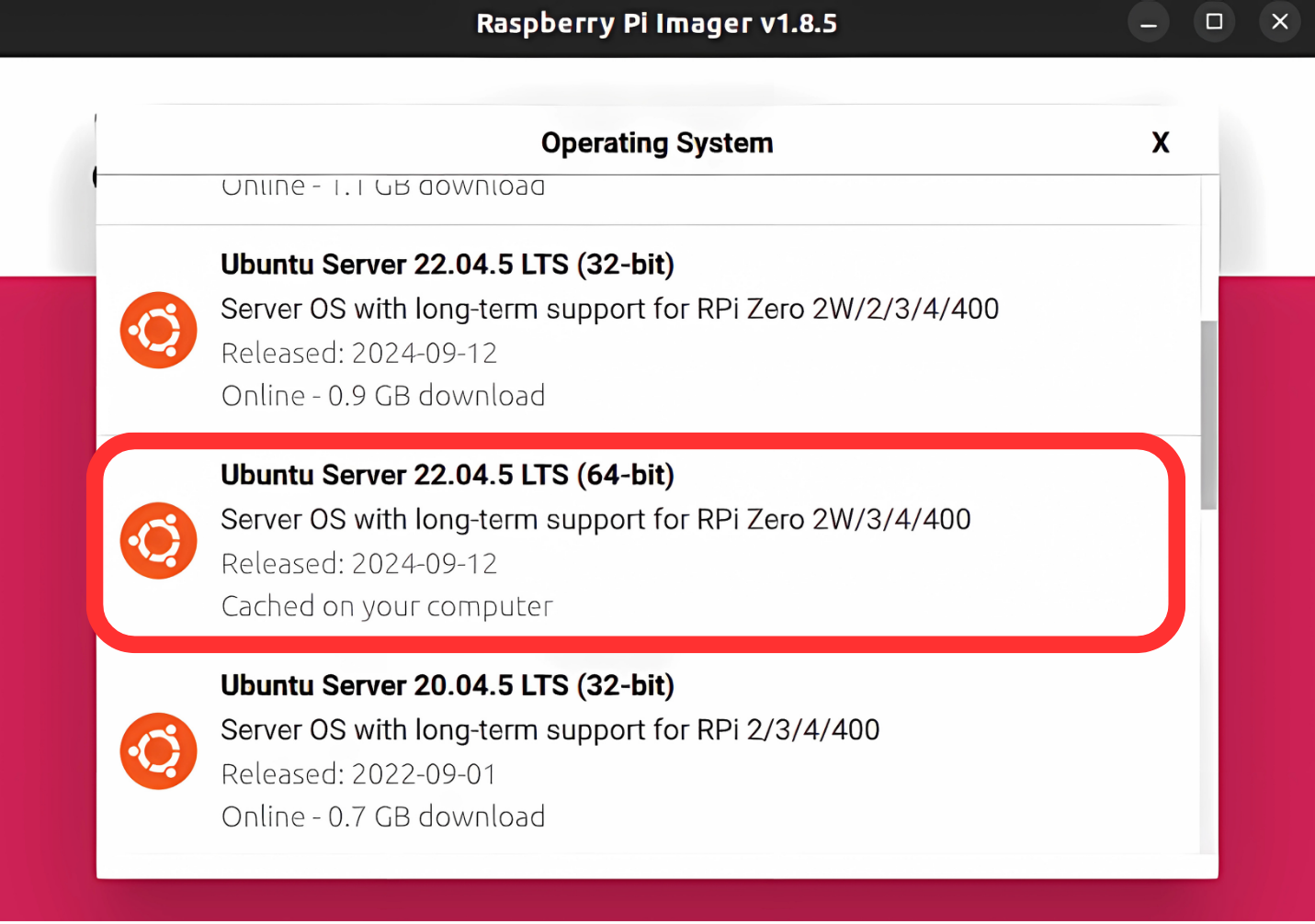The width and height of the screenshot is (1315, 924).
Task: Maximize the Raspberry Pi Imager window
Action: point(1214,22)
